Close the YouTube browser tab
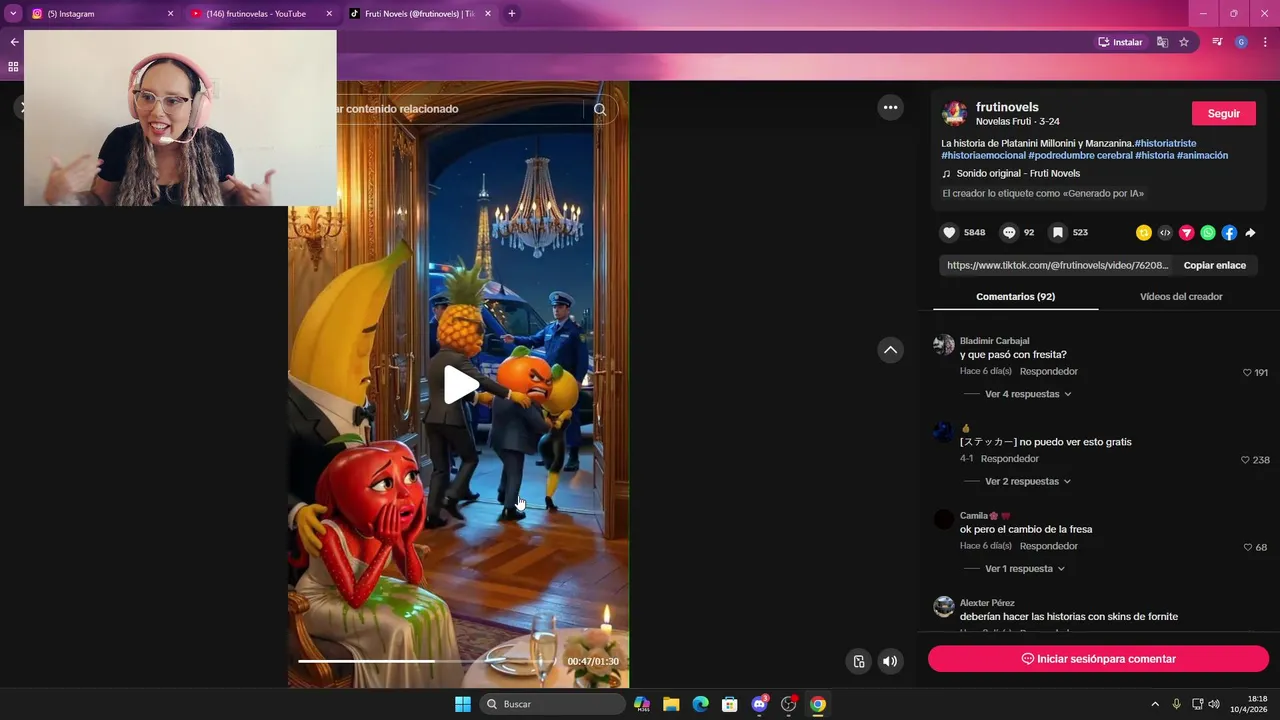 [329, 14]
